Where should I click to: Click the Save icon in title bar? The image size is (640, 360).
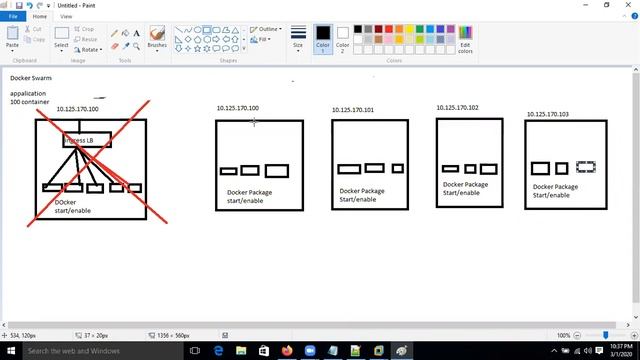19,5
